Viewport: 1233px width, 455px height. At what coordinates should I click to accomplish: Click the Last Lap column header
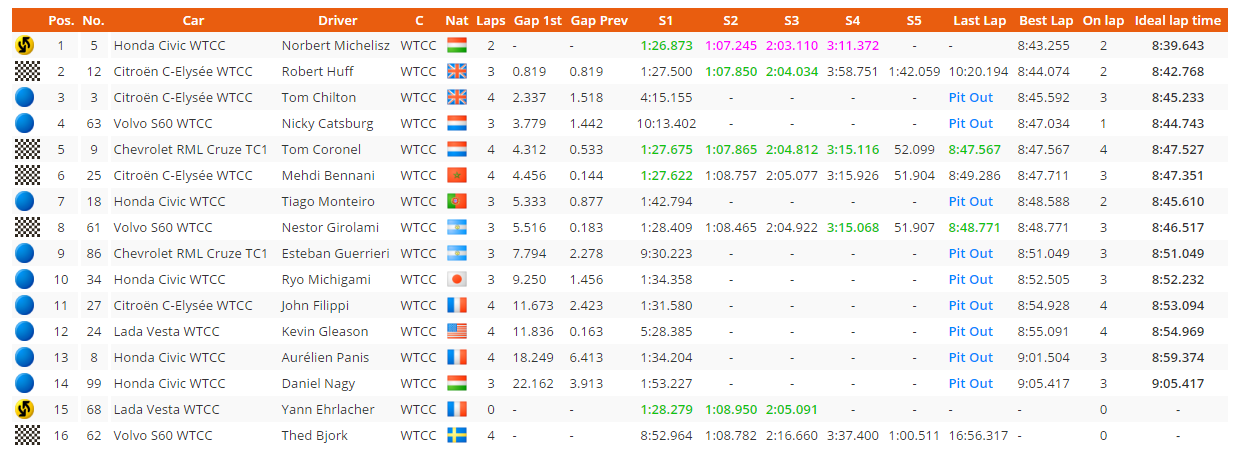[980, 21]
